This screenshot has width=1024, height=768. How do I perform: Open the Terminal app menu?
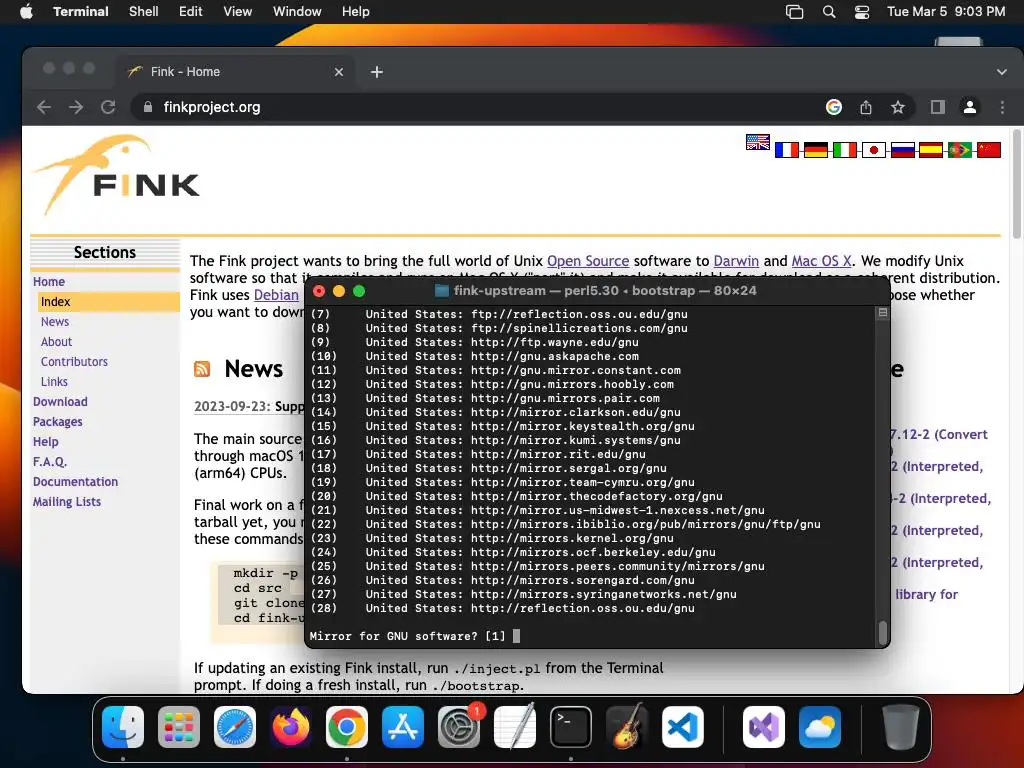point(81,12)
